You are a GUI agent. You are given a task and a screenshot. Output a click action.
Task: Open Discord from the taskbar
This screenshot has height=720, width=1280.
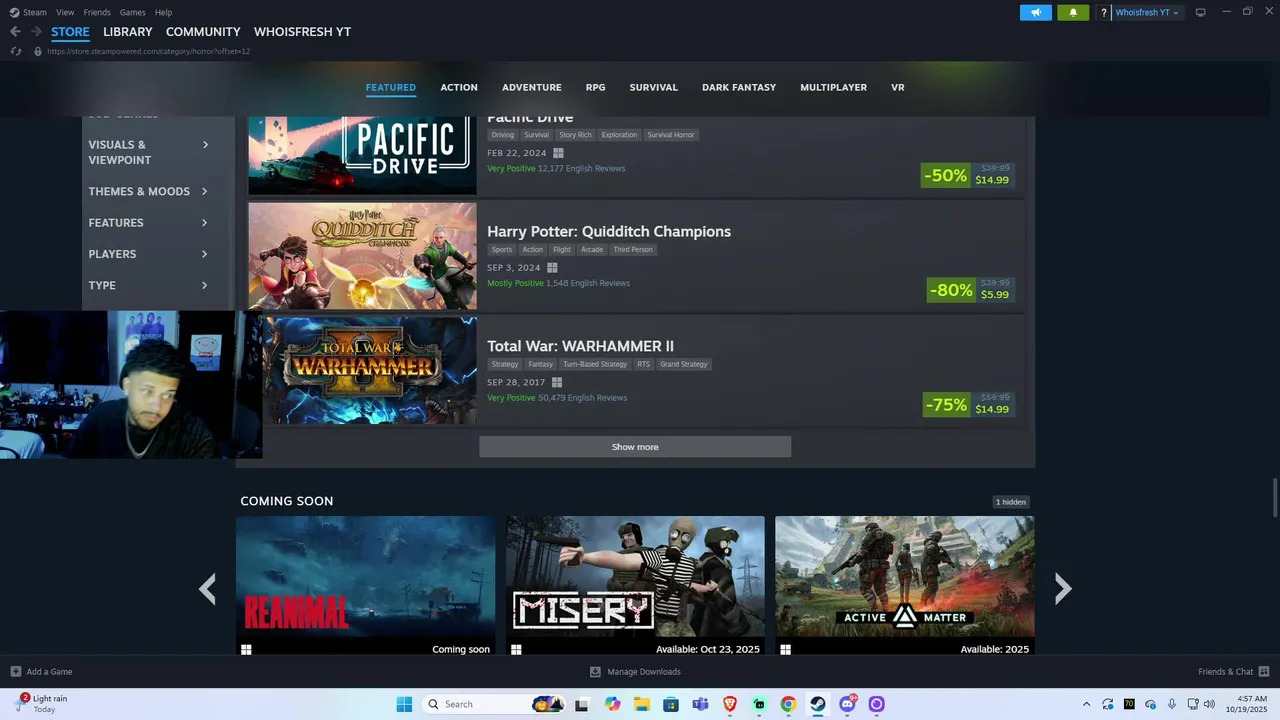[848, 704]
